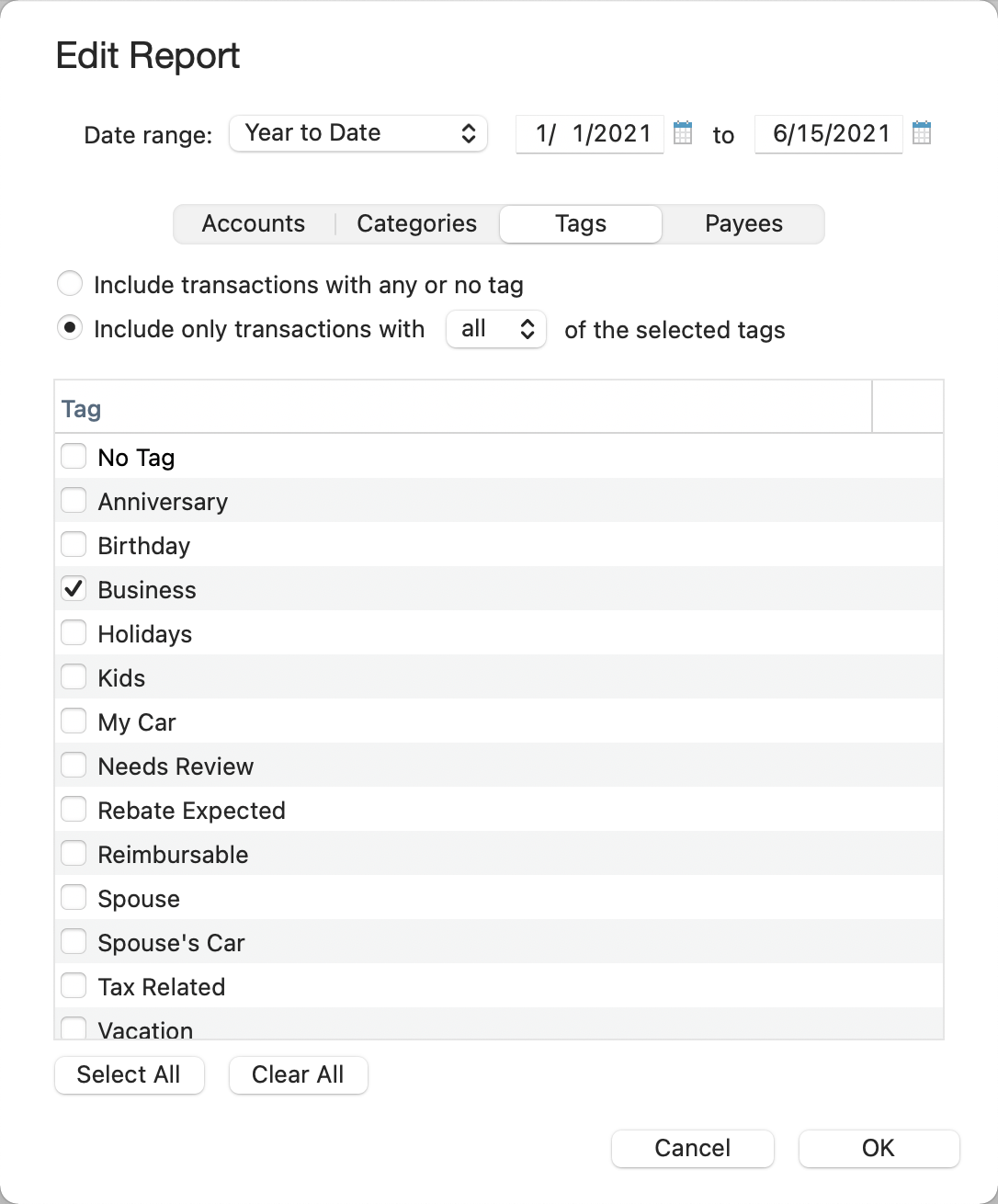Check the Anniversary tag checkbox
This screenshot has height=1204, width=998.
click(74, 501)
